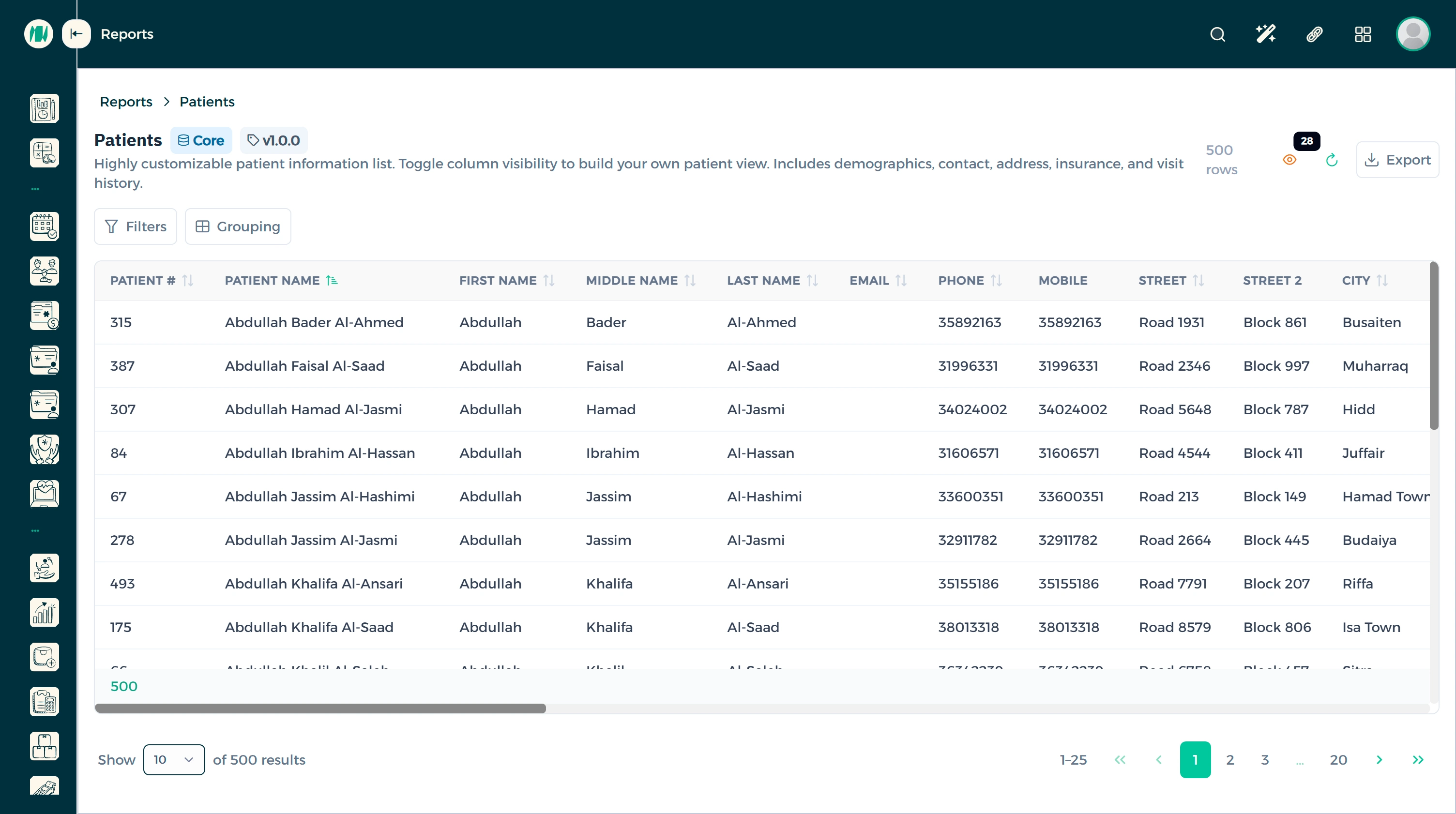Export the Patients report
1456x814 pixels.
pyautogui.click(x=1397, y=160)
